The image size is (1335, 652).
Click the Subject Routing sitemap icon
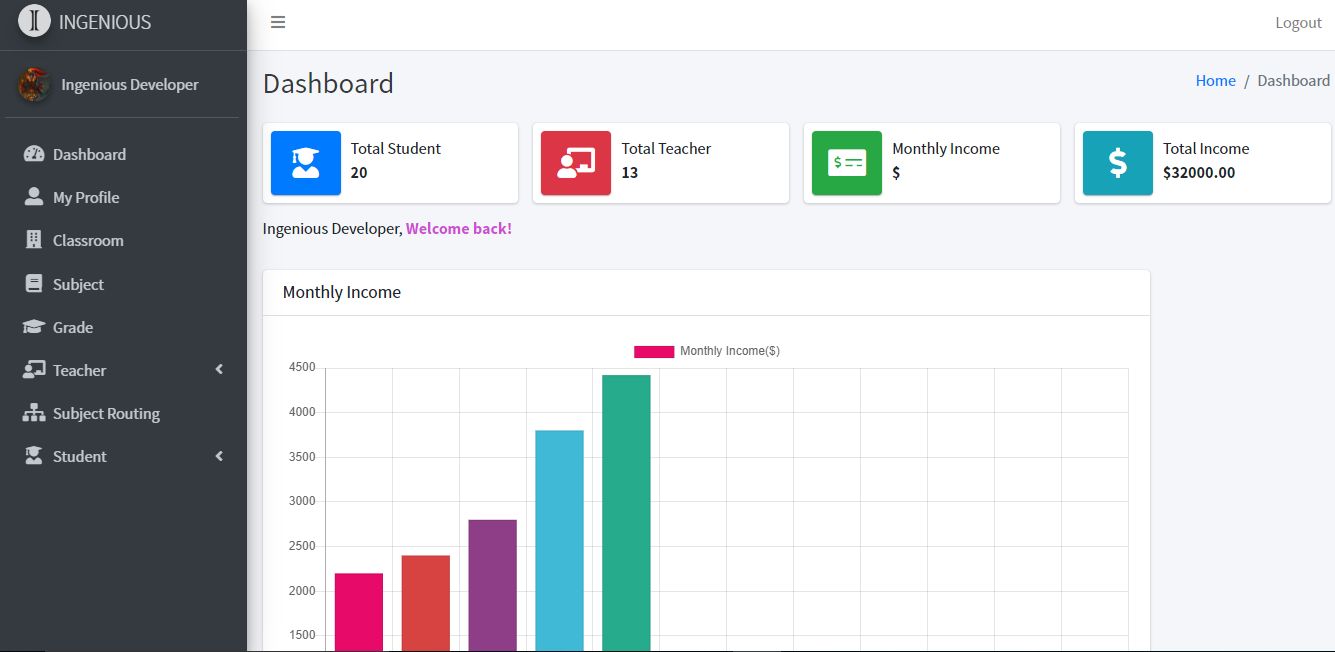[34, 413]
